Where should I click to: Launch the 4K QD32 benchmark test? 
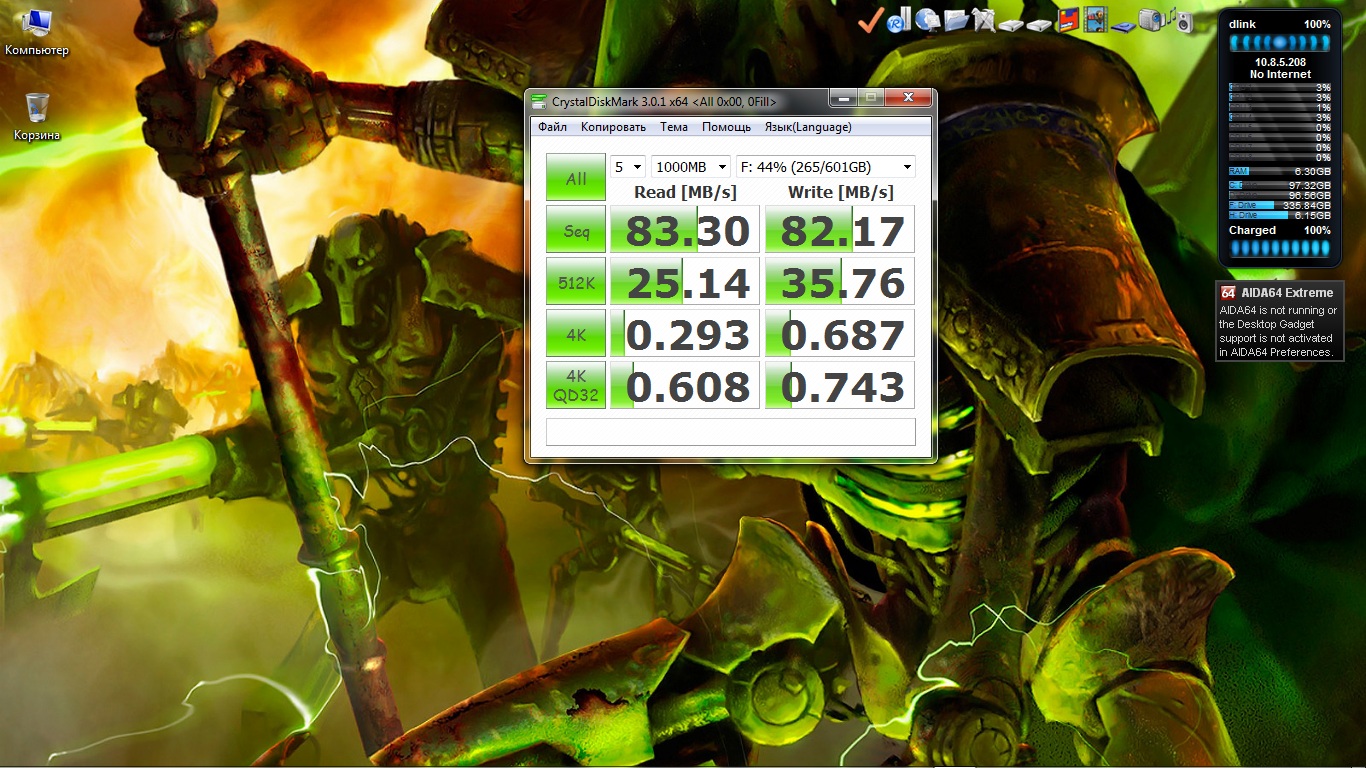coord(576,385)
